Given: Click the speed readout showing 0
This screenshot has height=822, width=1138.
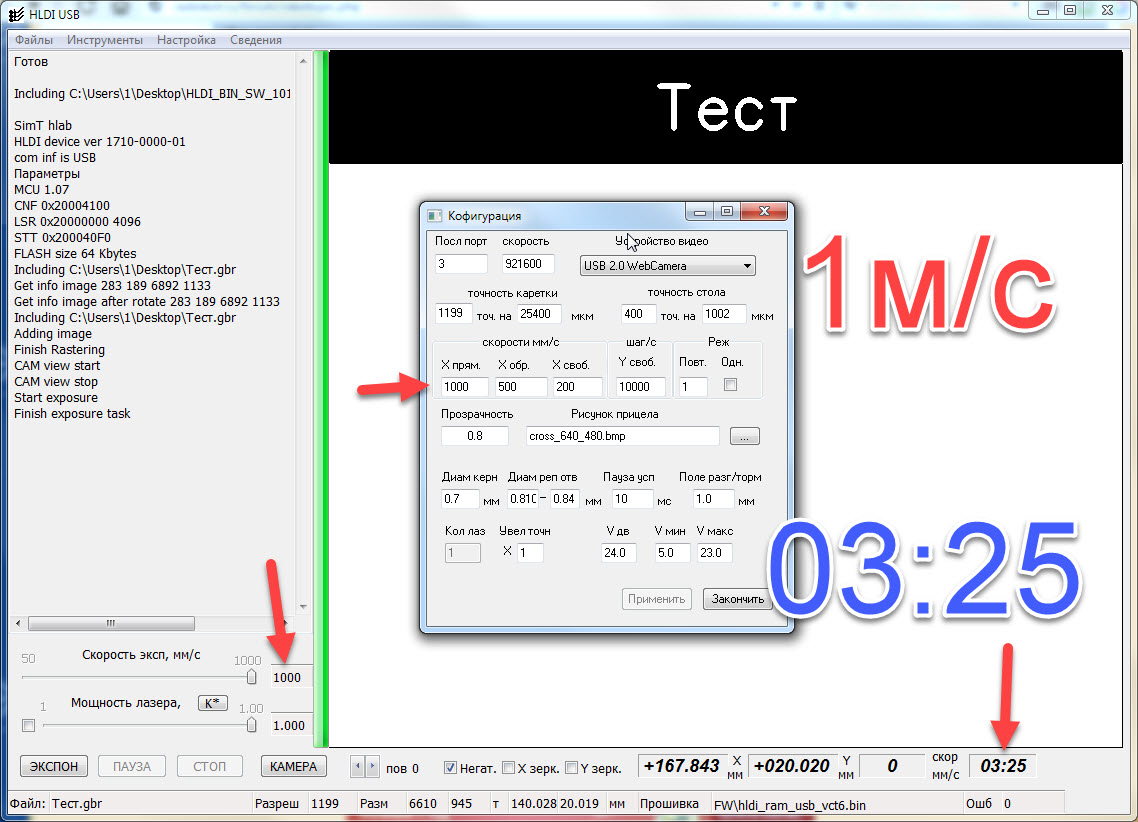Looking at the screenshot, I should coord(892,766).
